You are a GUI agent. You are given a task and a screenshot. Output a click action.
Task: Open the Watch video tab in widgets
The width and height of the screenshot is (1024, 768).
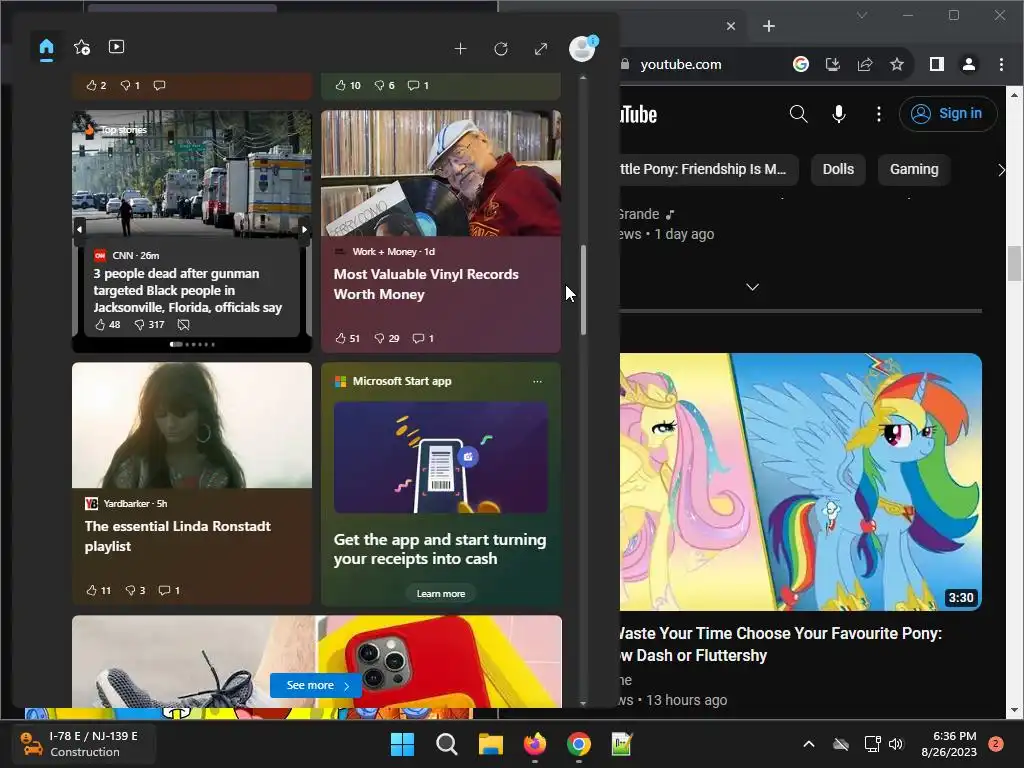click(116, 46)
